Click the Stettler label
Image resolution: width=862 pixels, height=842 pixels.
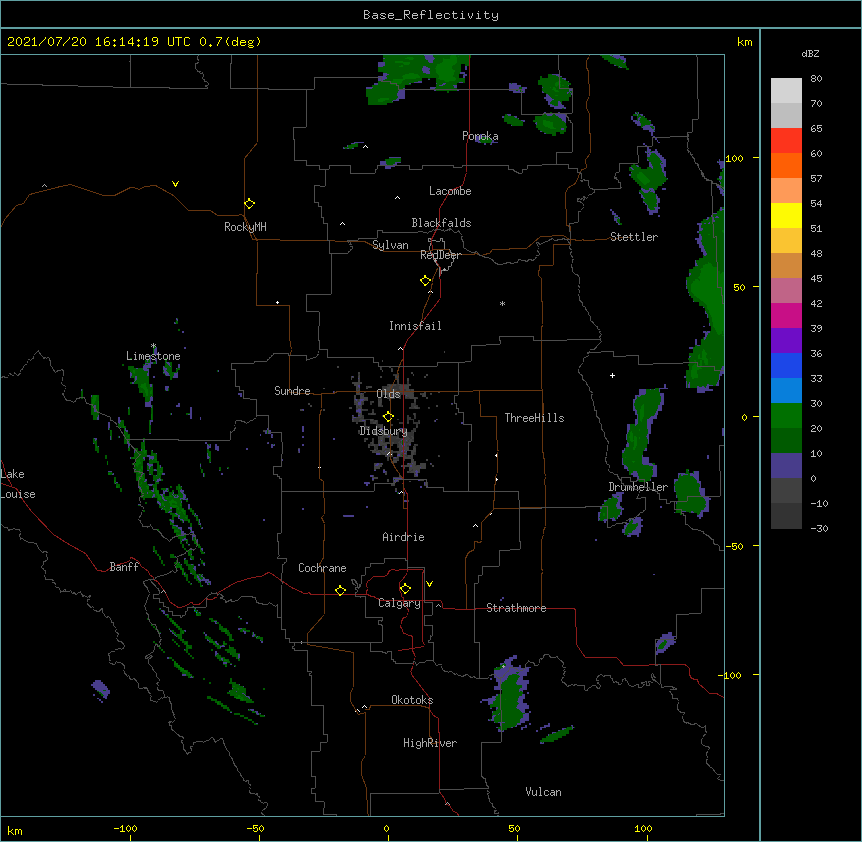(634, 237)
